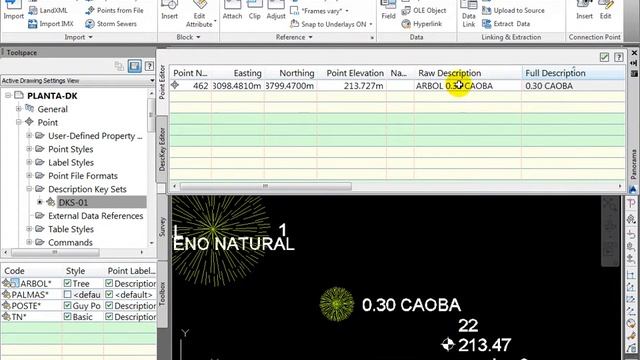This screenshot has width=640, height=360.
Task: Toggle the PALMAS* style checkbox
Action: pyautogui.click(x=68, y=294)
